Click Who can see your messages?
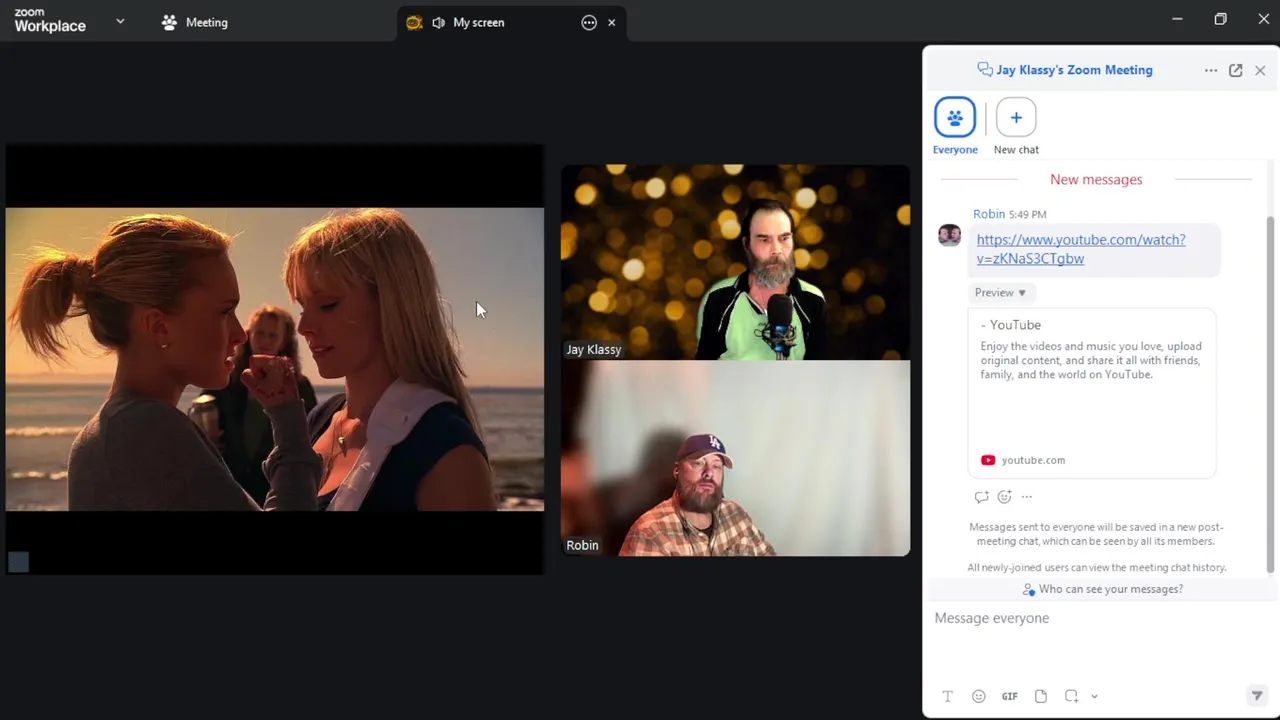Image resolution: width=1280 pixels, height=720 pixels. tap(1102, 589)
